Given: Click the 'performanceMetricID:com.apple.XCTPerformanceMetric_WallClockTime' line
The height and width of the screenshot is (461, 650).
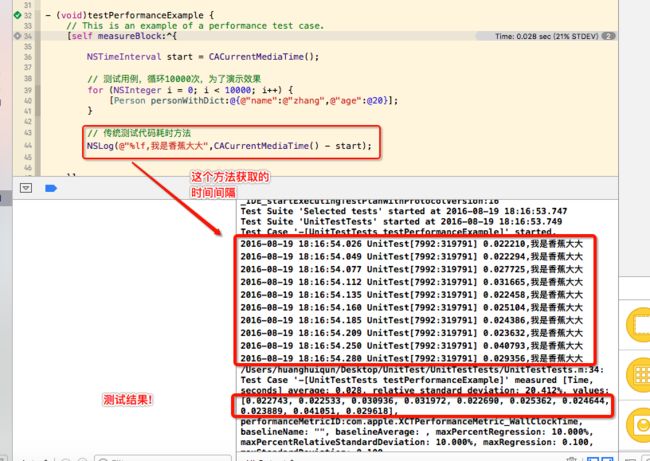Looking at the screenshot, I should (x=412, y=422).
